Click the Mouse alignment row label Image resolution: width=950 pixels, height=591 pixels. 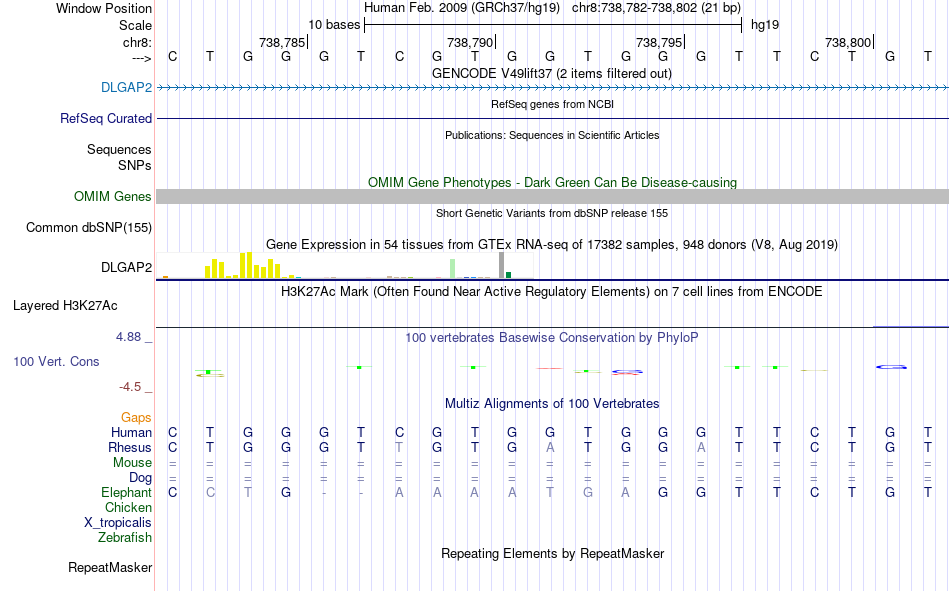[x=132, y=462]
